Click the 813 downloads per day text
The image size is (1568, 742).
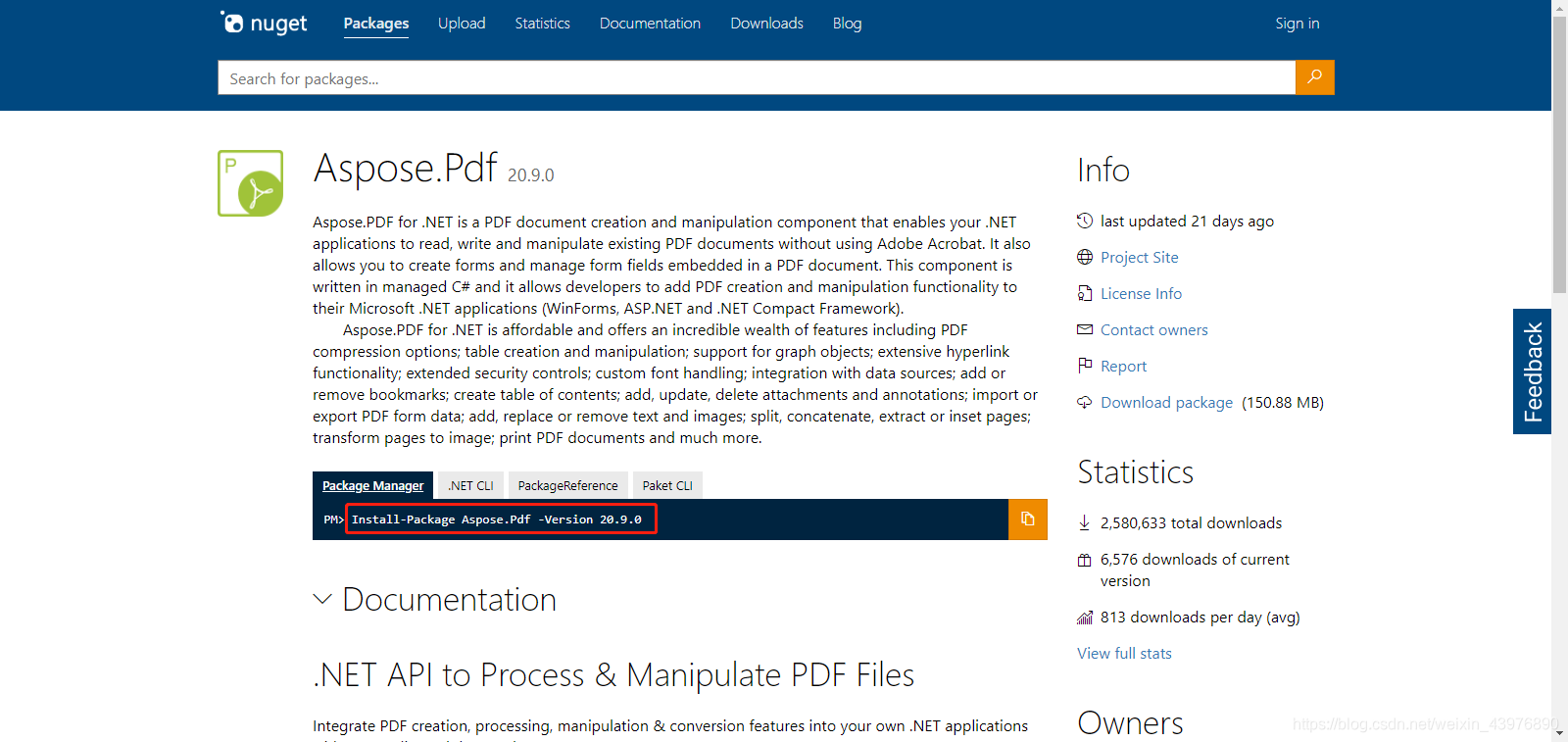point(1200,617)
